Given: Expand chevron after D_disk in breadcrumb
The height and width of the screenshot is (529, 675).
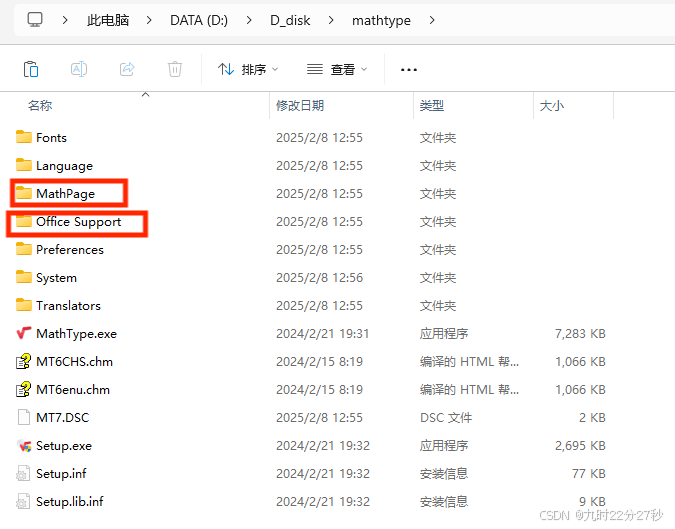Looking at the screenshot, I should pos(331,20).
